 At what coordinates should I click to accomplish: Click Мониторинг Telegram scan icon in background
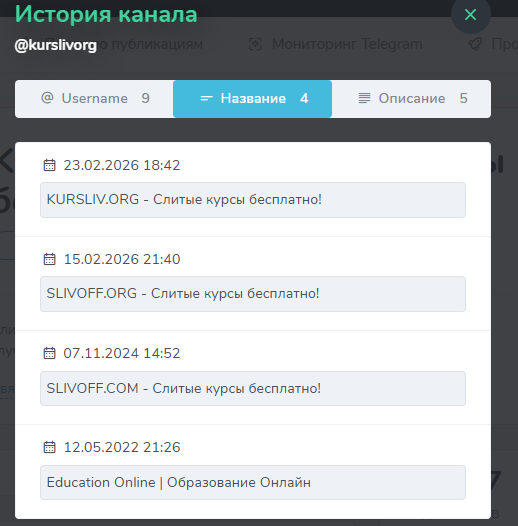pos(255,44)
